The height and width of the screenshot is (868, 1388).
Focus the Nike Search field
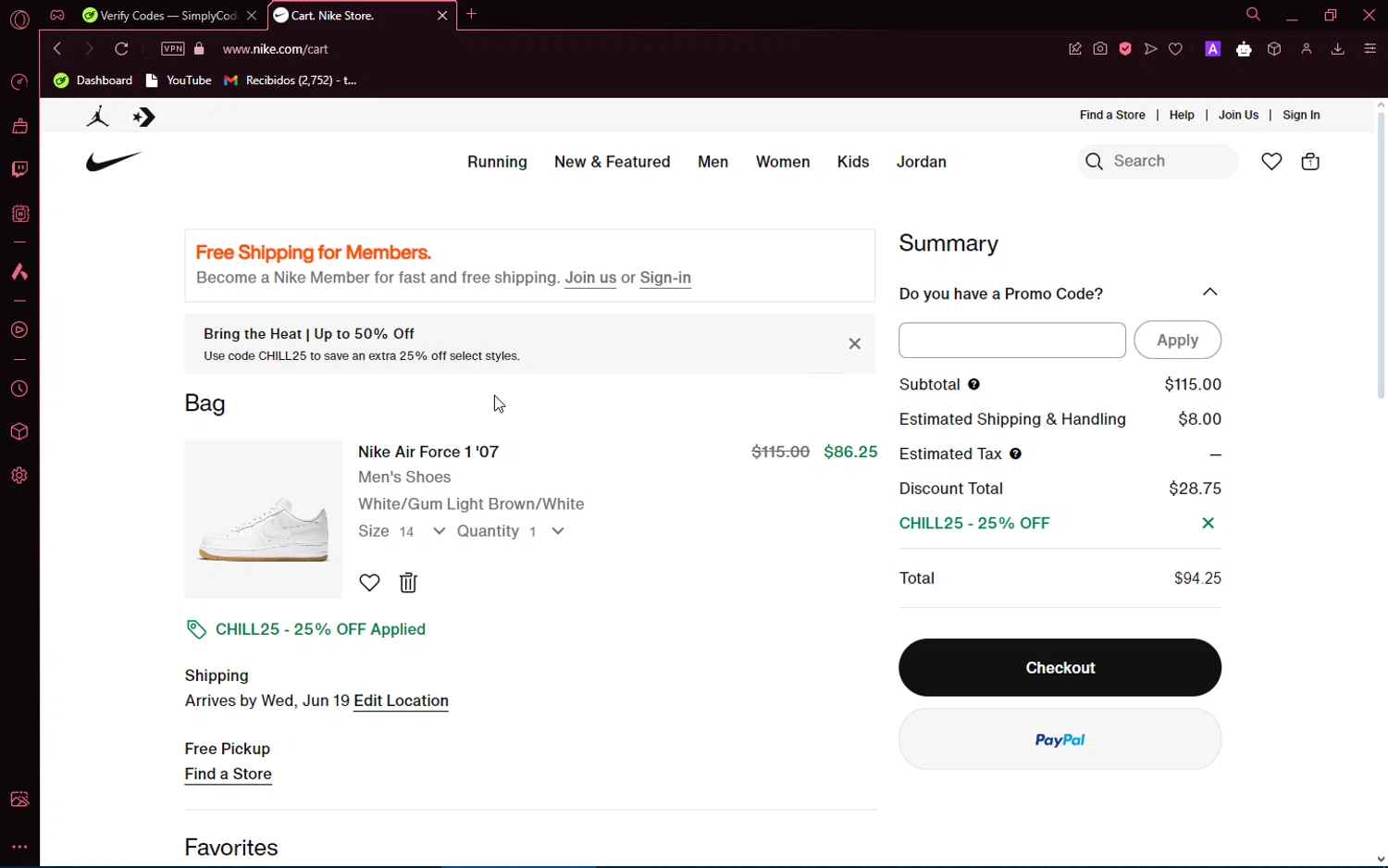[1158, 162]
